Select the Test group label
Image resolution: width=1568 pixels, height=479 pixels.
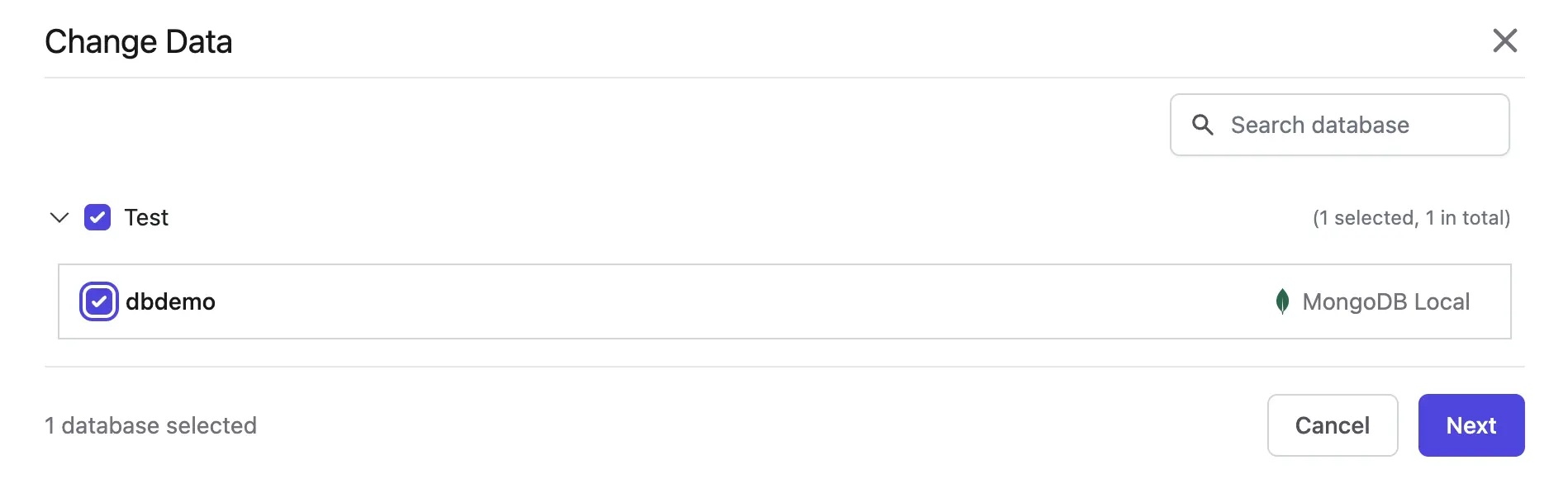pos(147,217)
